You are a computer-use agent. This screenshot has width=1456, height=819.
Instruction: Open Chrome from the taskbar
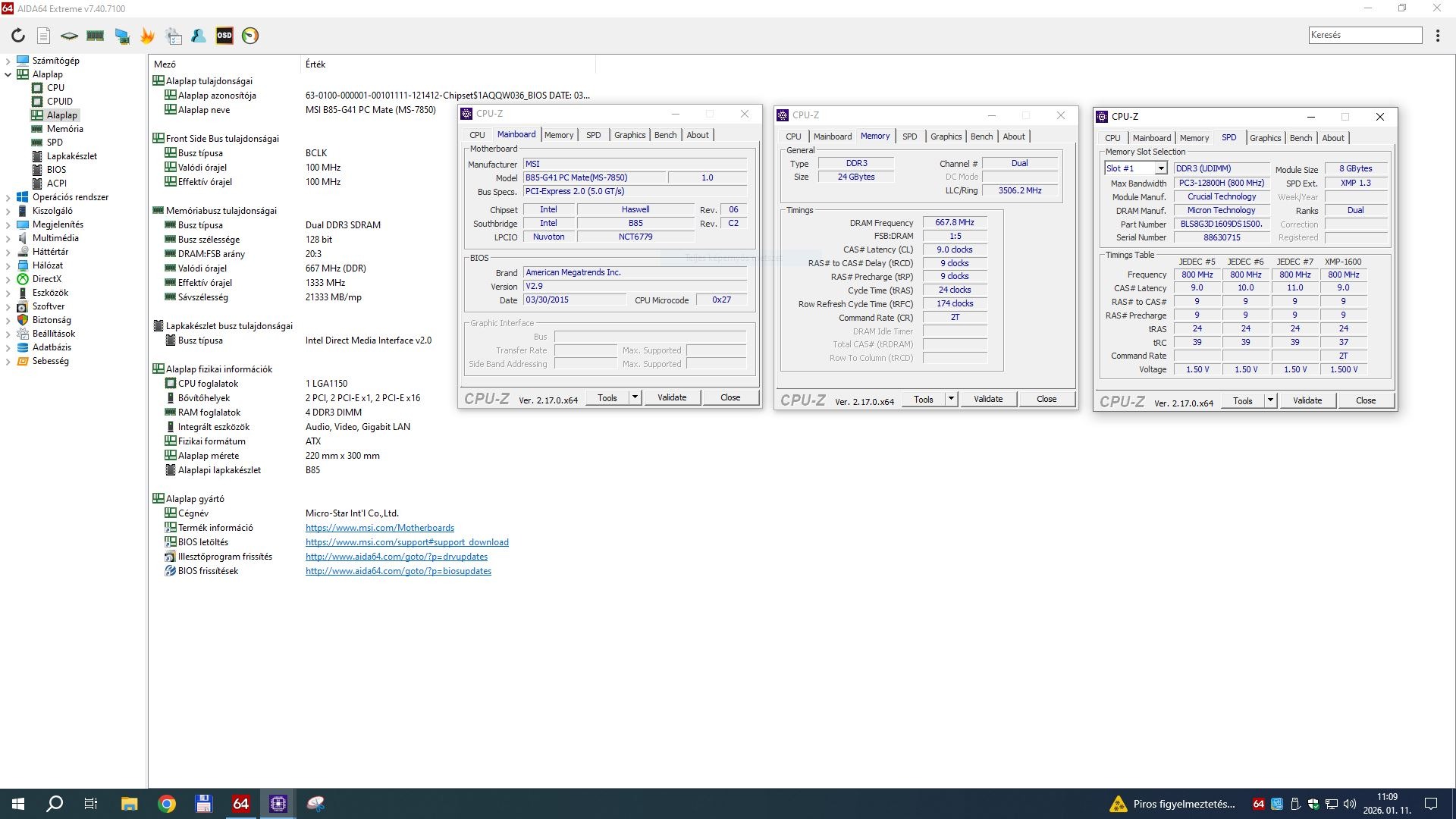click(x=167, y=804)
